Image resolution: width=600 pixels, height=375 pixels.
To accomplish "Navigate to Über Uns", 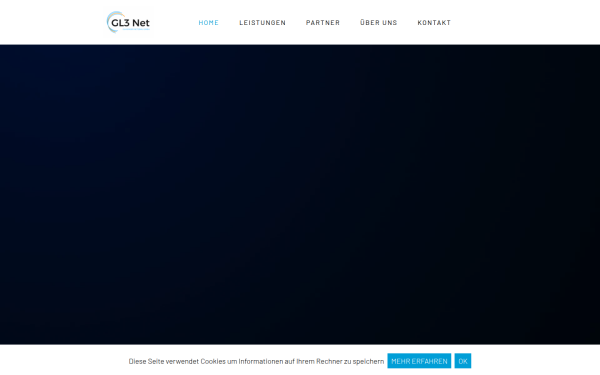I will pyautogui.click(x=379, y=23).
